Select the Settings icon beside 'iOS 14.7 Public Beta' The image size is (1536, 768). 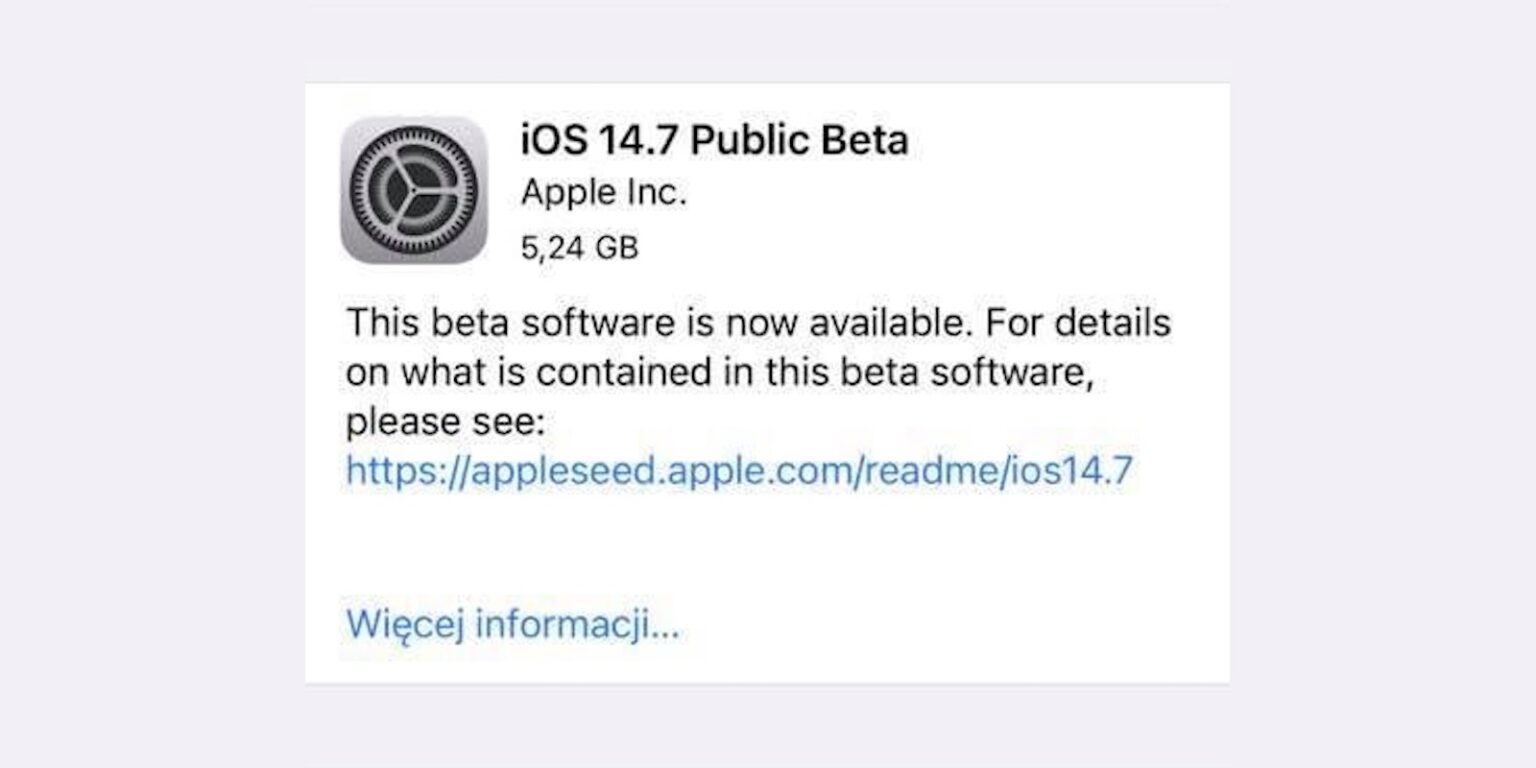(x=413, y=193)
